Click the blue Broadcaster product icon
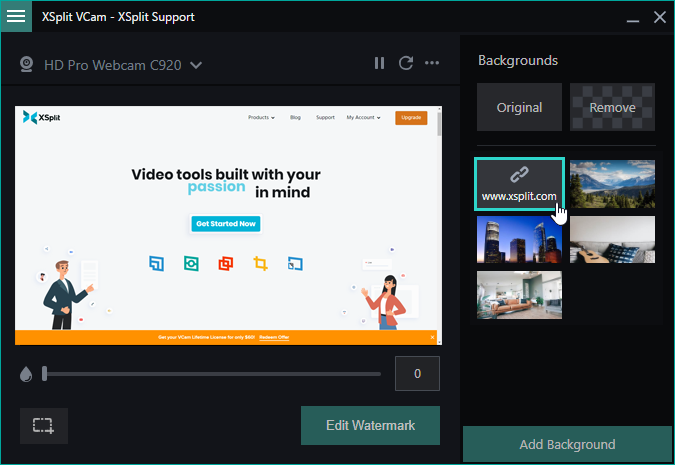The image size is (675, 465). [x=157, y=263]
